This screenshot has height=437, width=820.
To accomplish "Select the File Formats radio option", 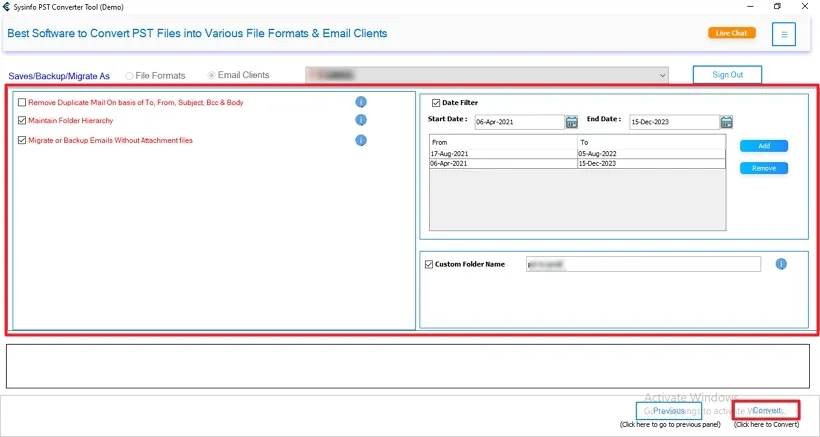I will click(130, 75).
